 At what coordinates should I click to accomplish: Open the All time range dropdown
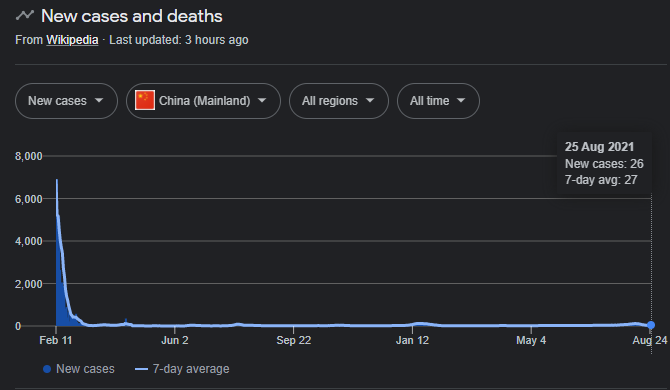pos(438,101)
